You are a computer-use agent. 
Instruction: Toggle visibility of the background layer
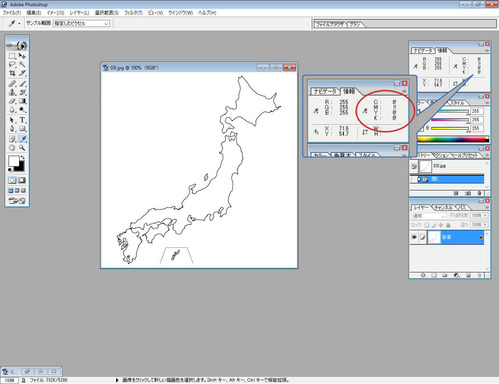pos(414,237)
